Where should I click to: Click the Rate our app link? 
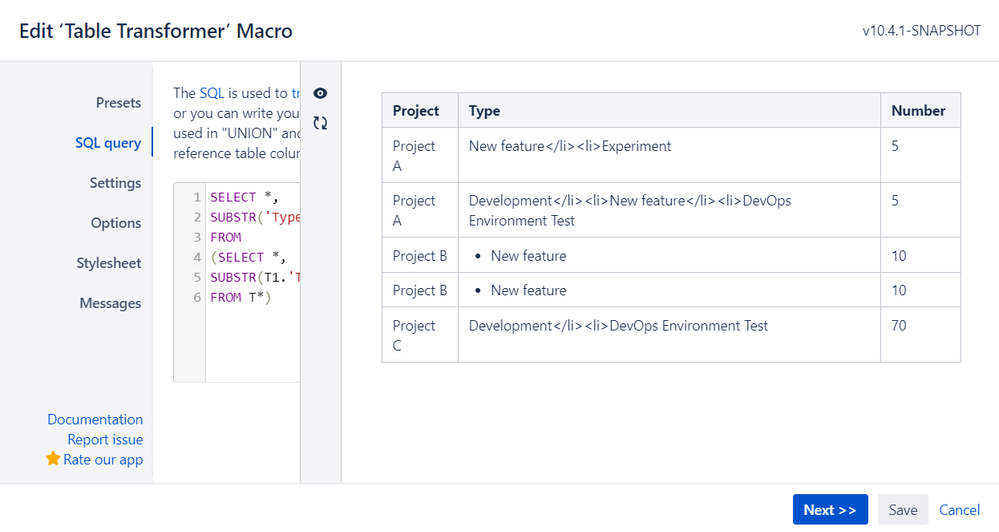[103, 459]
